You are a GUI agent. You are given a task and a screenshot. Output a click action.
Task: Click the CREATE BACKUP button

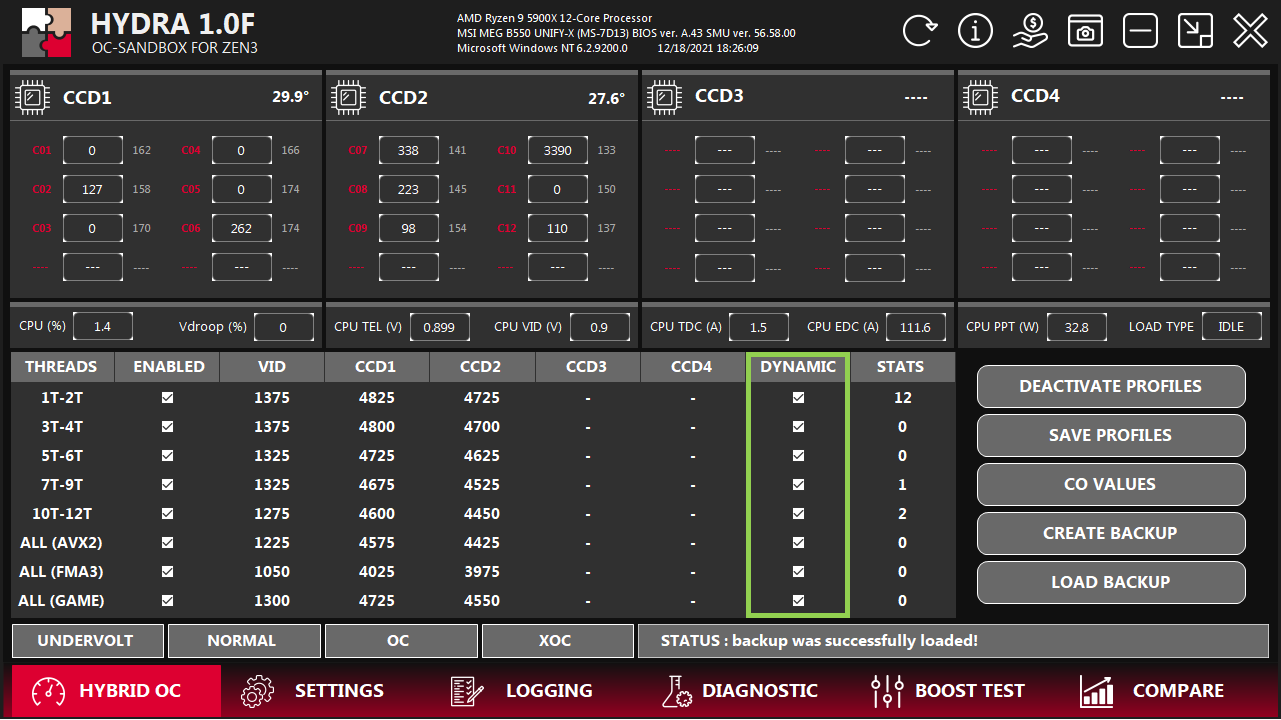(x=1111, y=533)
